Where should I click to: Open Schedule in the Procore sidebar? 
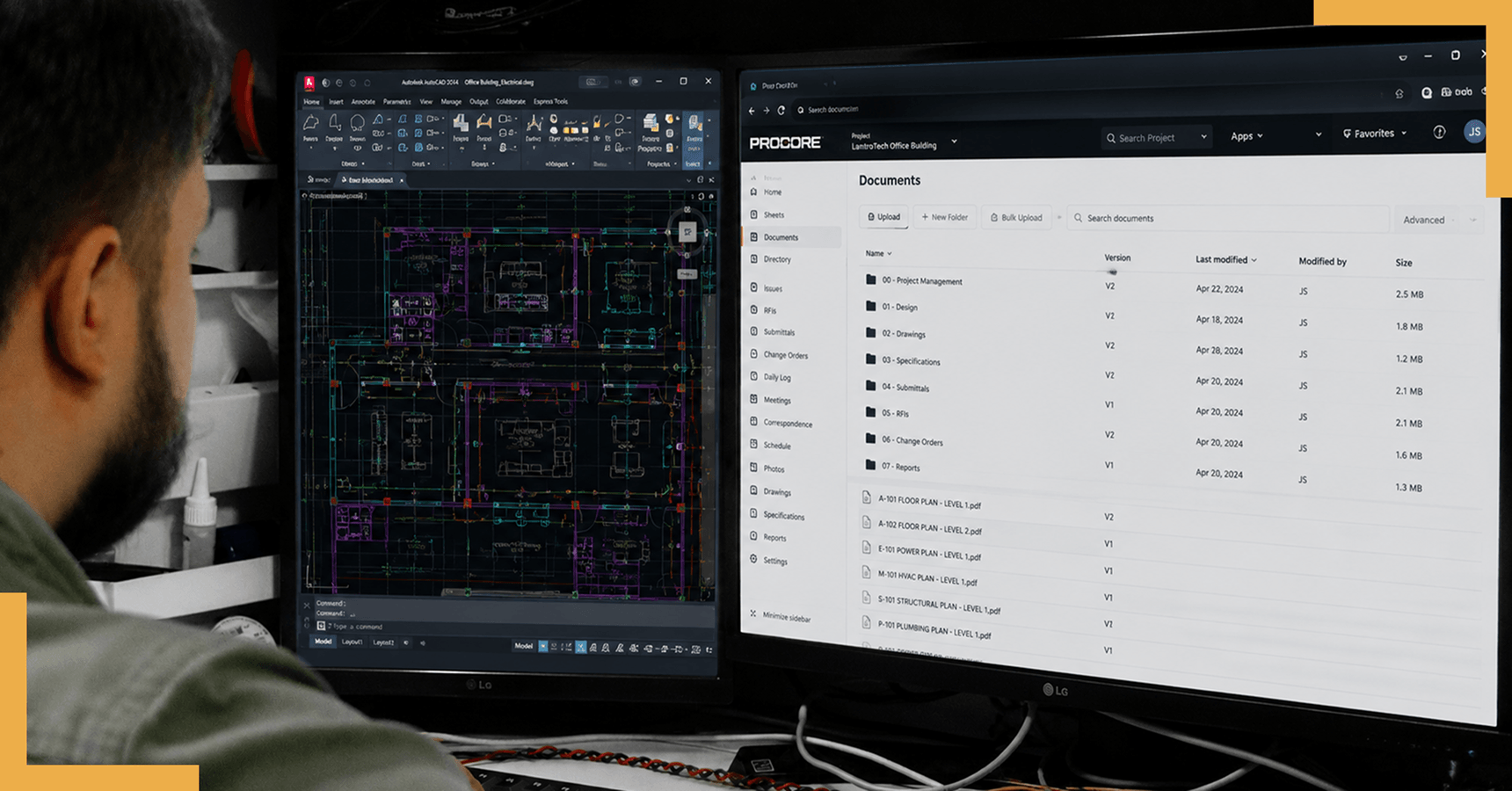pyautogui.click(x=771, y=446)
